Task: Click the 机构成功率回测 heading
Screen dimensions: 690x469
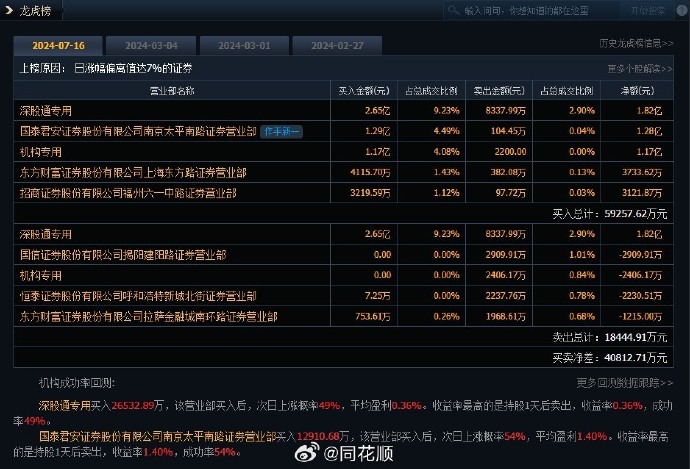Action: (x=77, y=383)
